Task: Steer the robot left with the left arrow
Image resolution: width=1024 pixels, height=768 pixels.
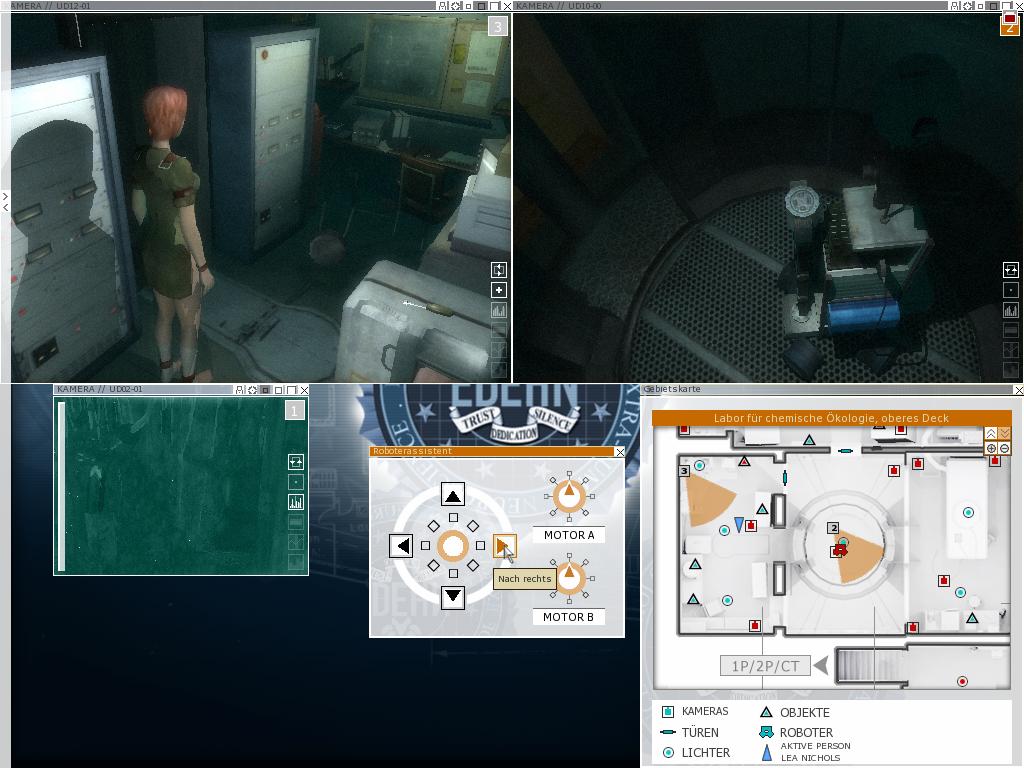Action: click(402, 545)
